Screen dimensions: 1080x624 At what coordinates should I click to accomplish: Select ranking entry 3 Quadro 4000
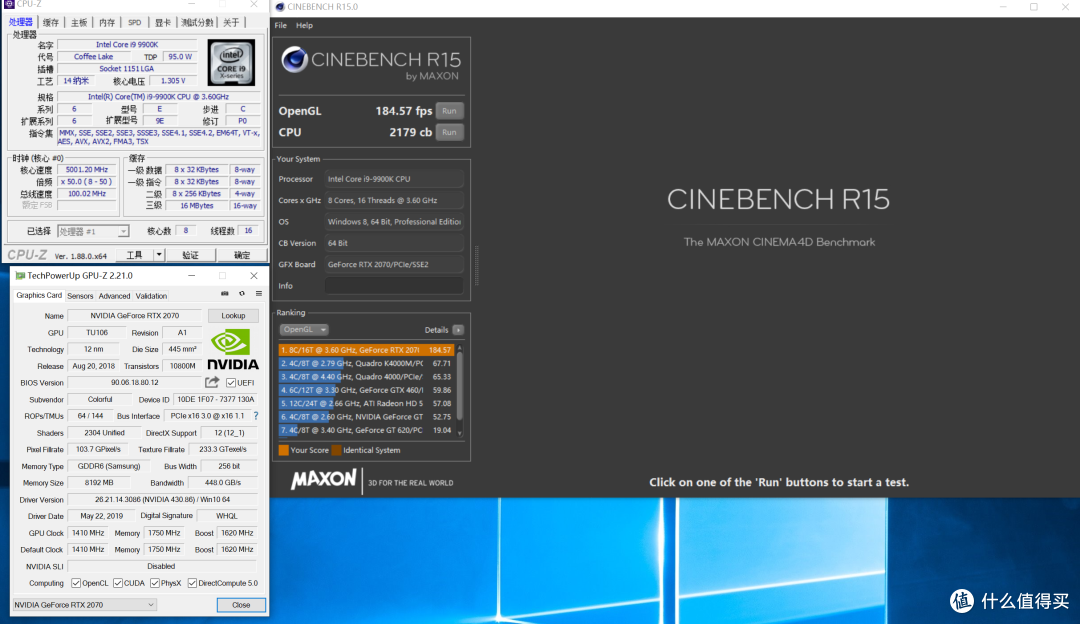[x=366, y=377]
